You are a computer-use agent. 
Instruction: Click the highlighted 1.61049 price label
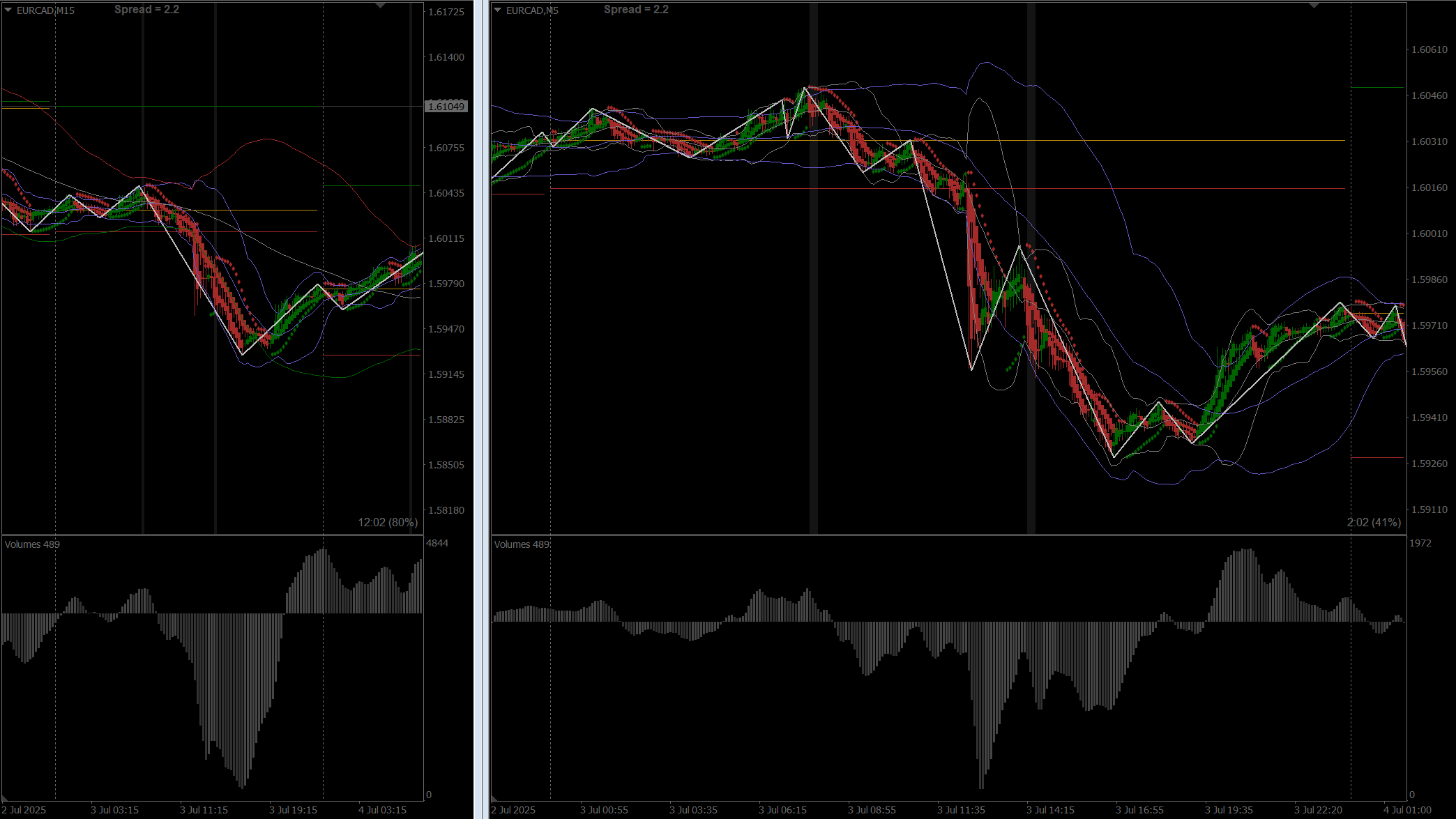click(446, 107)
